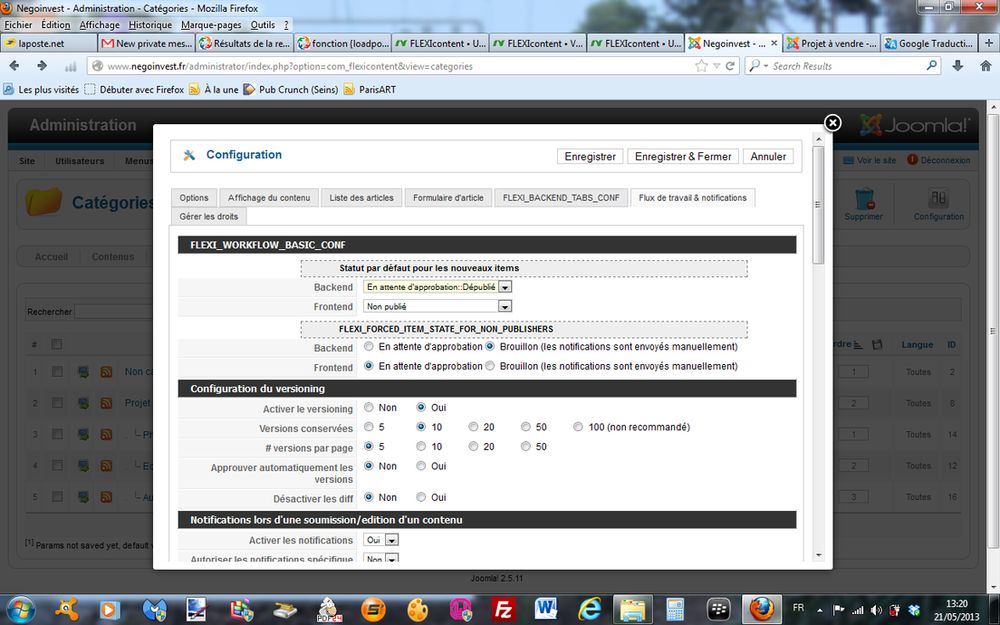The width and height of the screenshot is (1000, 625).
Task: Select 10 for # versions par page
Action: pyautogui.click(x=421, y=446)
